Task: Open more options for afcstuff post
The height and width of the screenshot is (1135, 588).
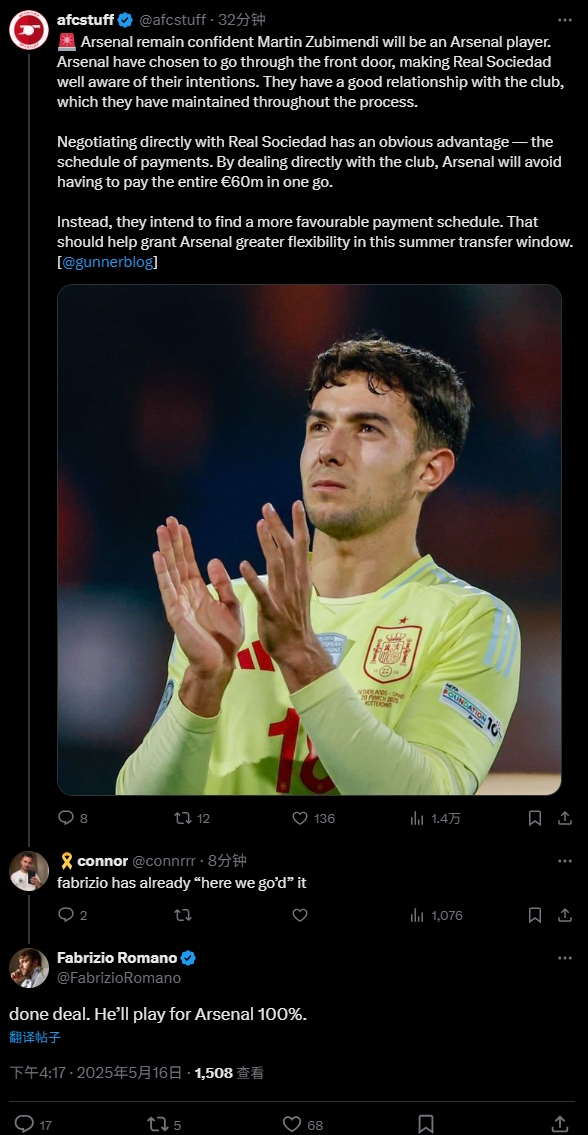Action: tap(565, 20)
